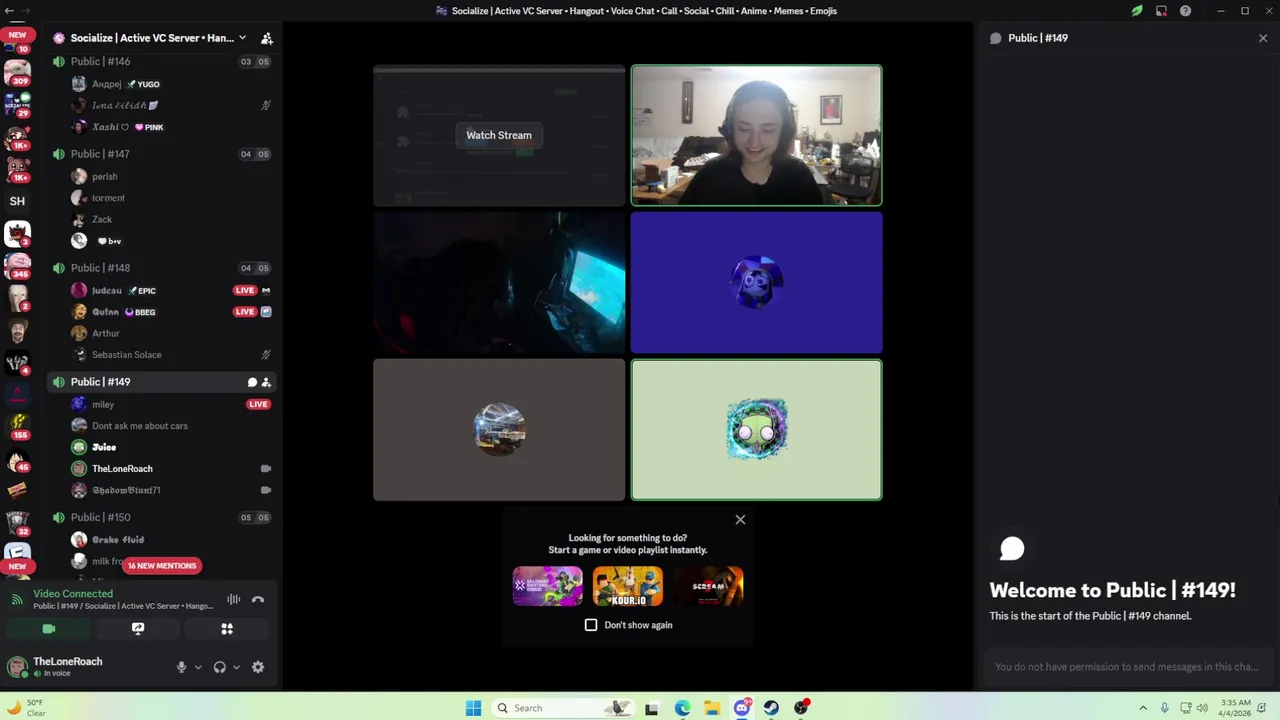
Task: Open Quinn's LIVE stream badge
Action: point(245,312)
